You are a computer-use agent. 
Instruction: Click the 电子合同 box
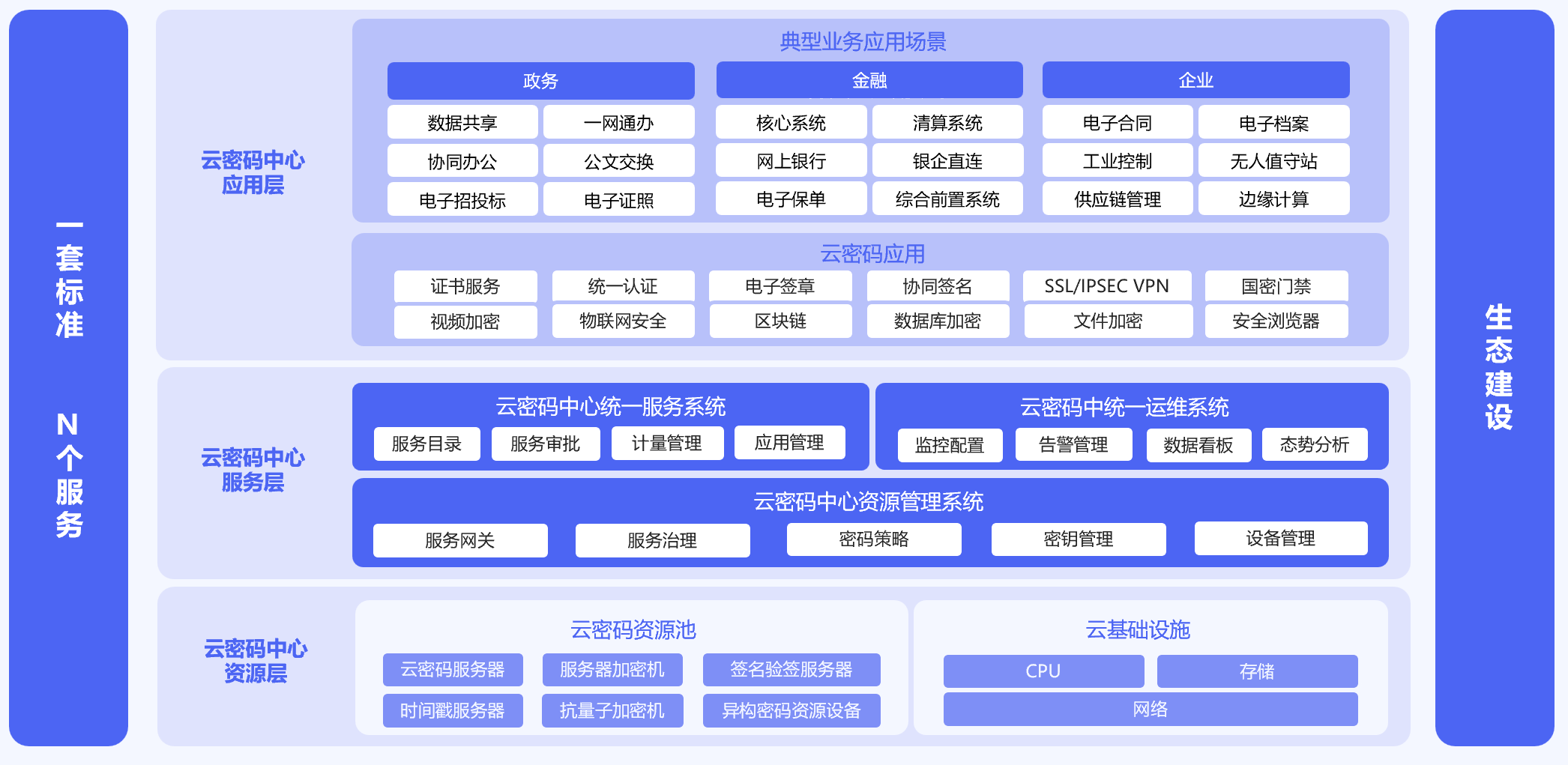(x=1117, y=123)
